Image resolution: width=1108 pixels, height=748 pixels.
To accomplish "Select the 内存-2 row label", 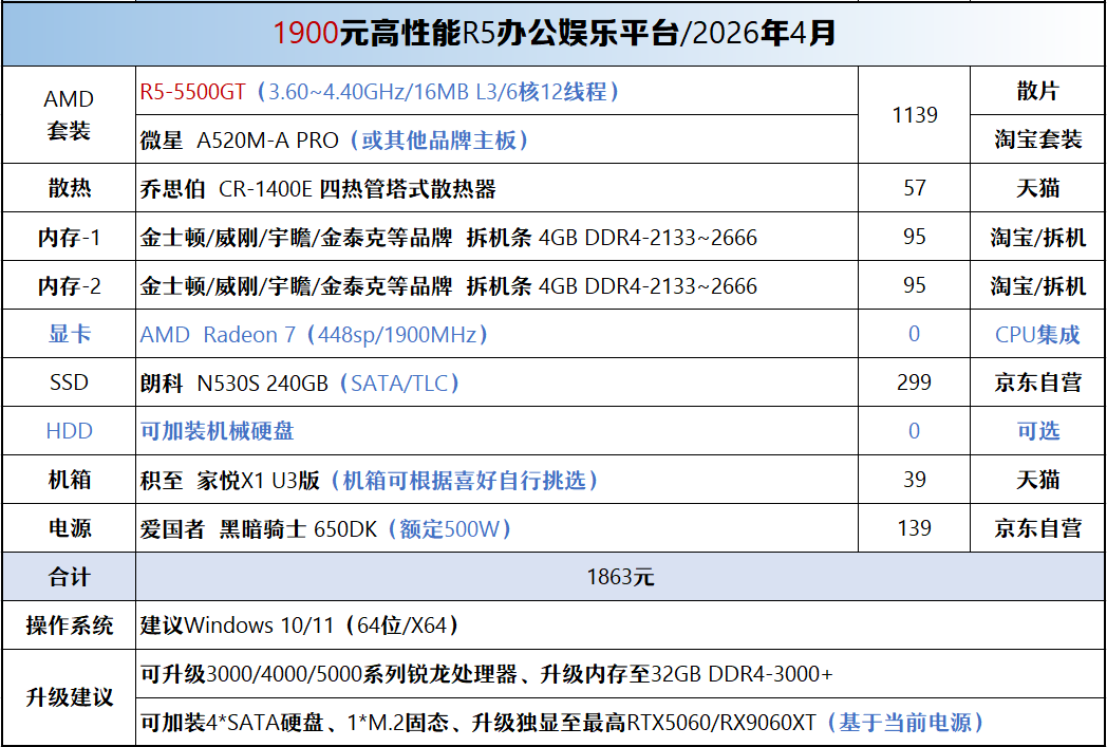I will tap(69, 285).
